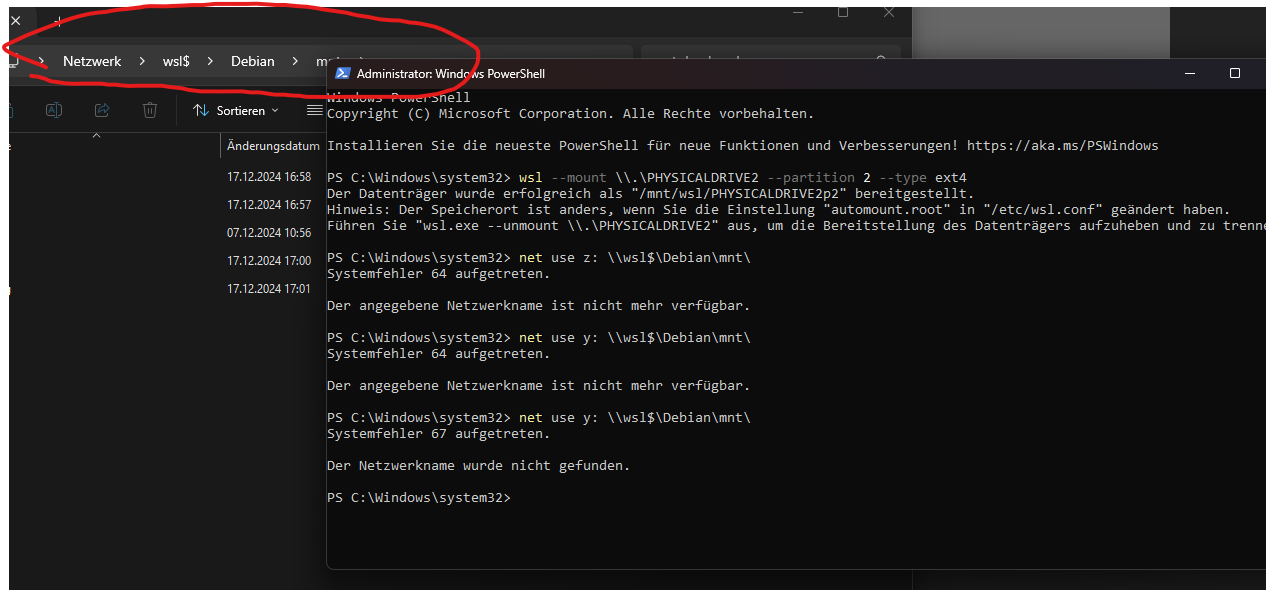Add a new File Explorer tab

(x=58, y=20)
